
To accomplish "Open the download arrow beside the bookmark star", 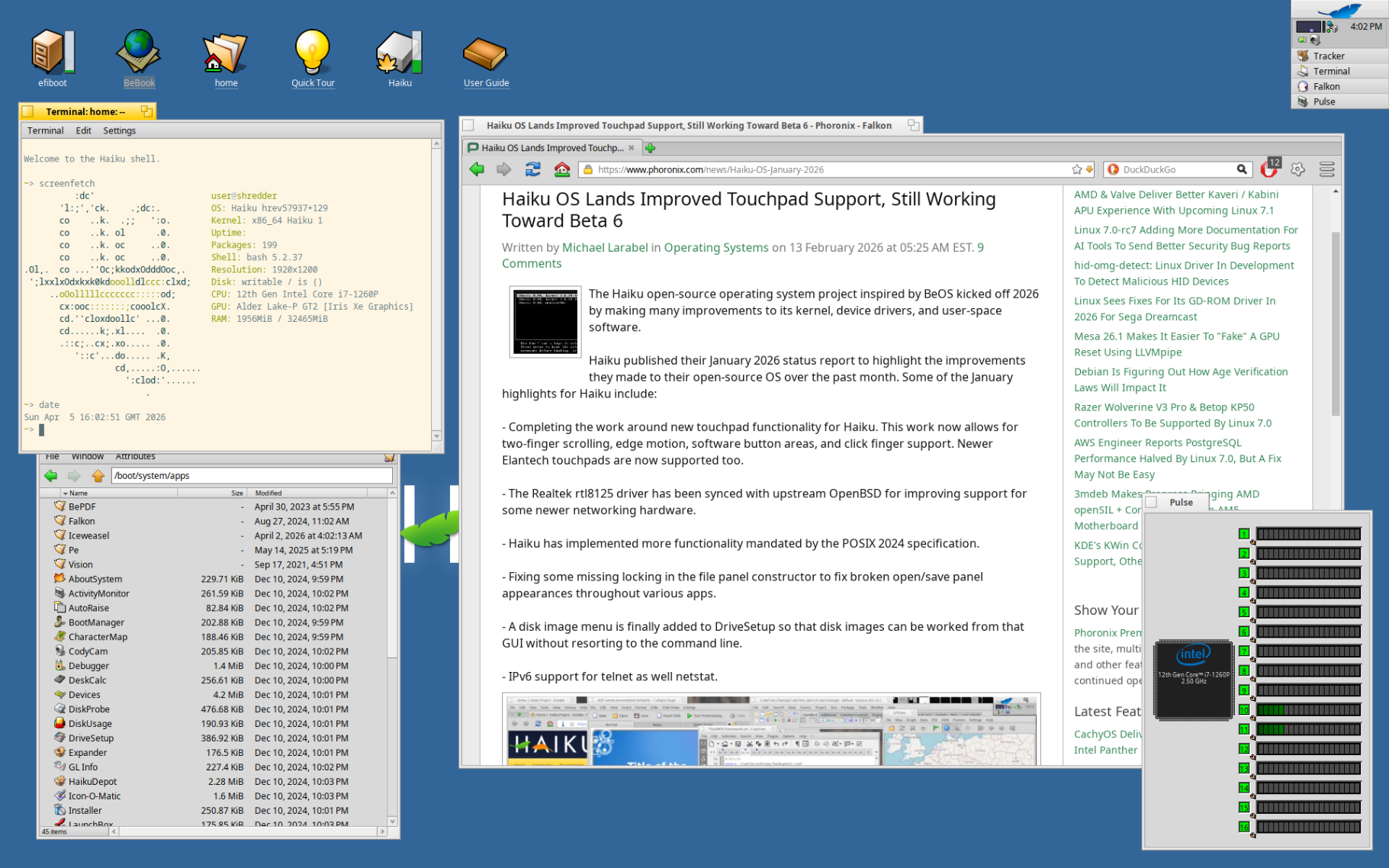I will click(1089, 169).
